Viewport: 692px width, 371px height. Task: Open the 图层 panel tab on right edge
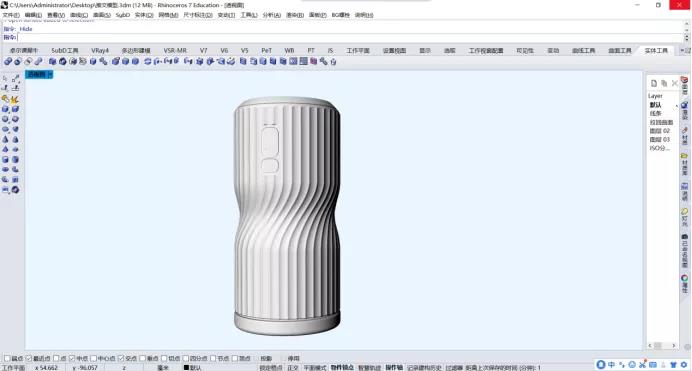(684, 85)
